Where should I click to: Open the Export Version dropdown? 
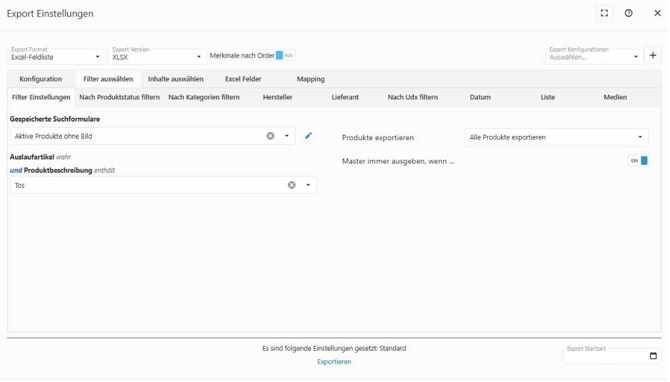158,57
